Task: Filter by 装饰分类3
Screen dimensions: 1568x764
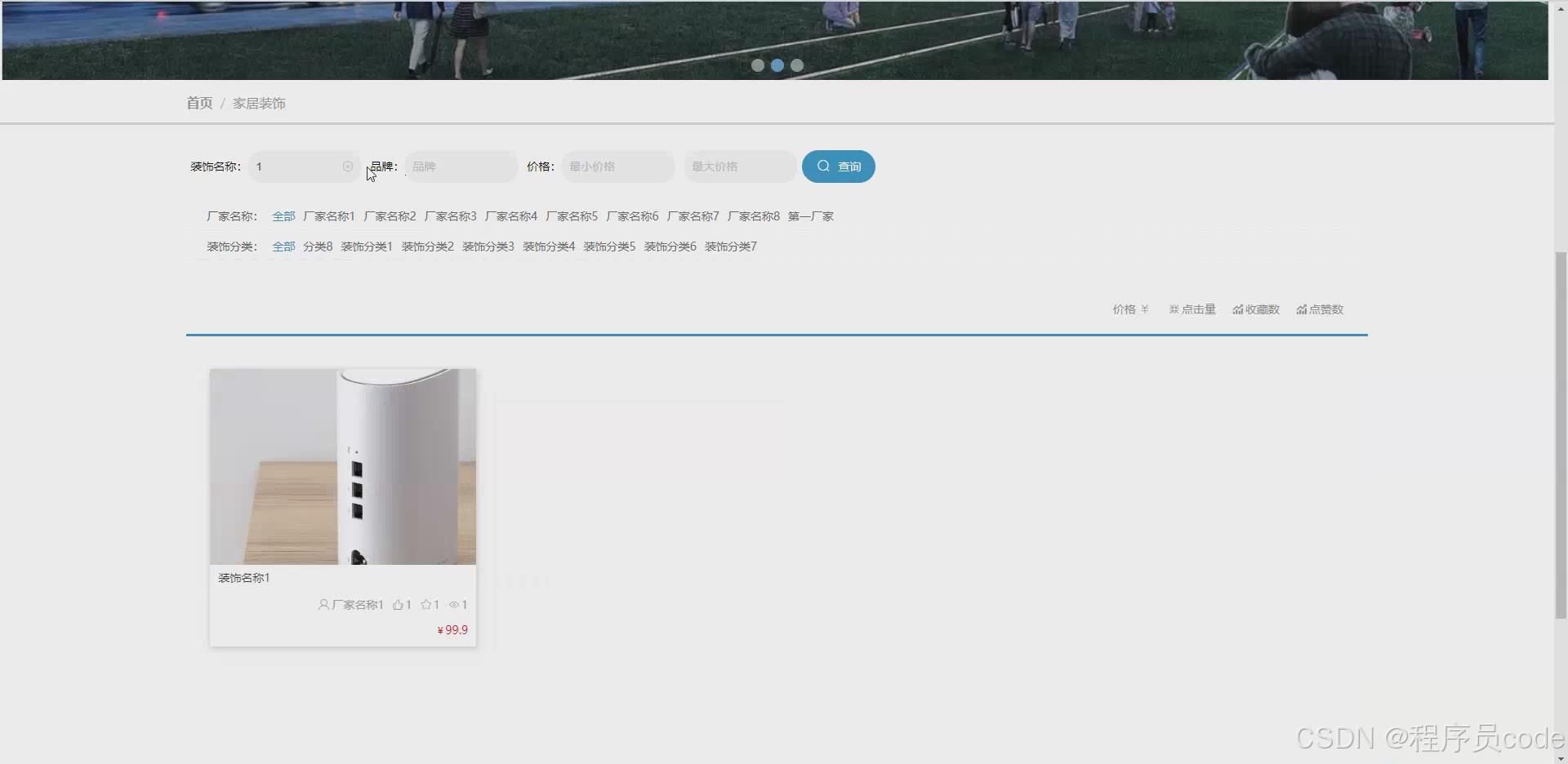Action: (x=488, y=247)
